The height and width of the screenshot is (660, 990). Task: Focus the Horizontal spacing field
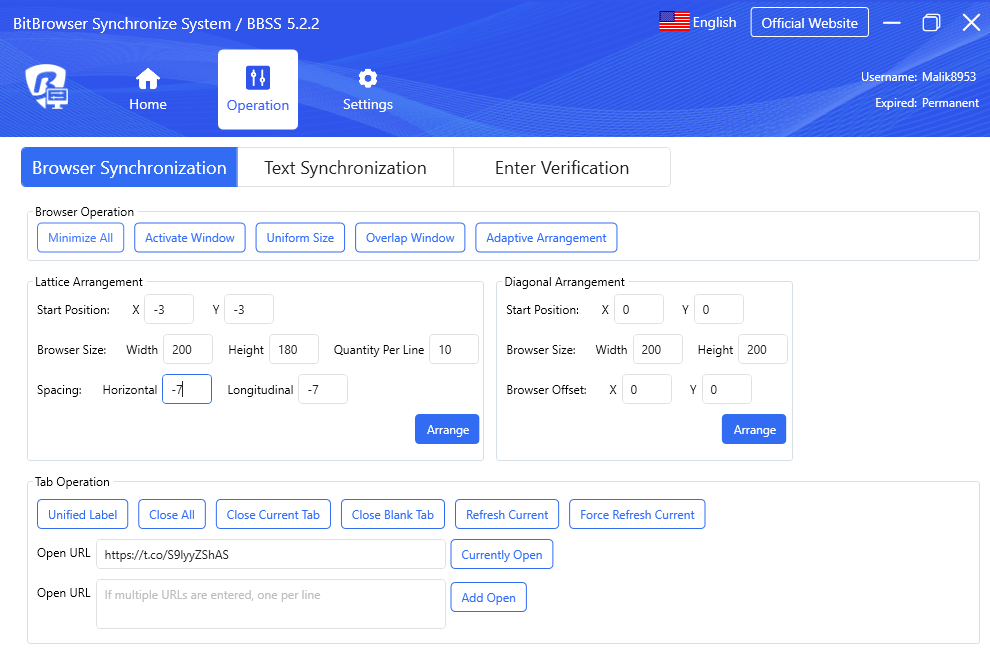187,389
